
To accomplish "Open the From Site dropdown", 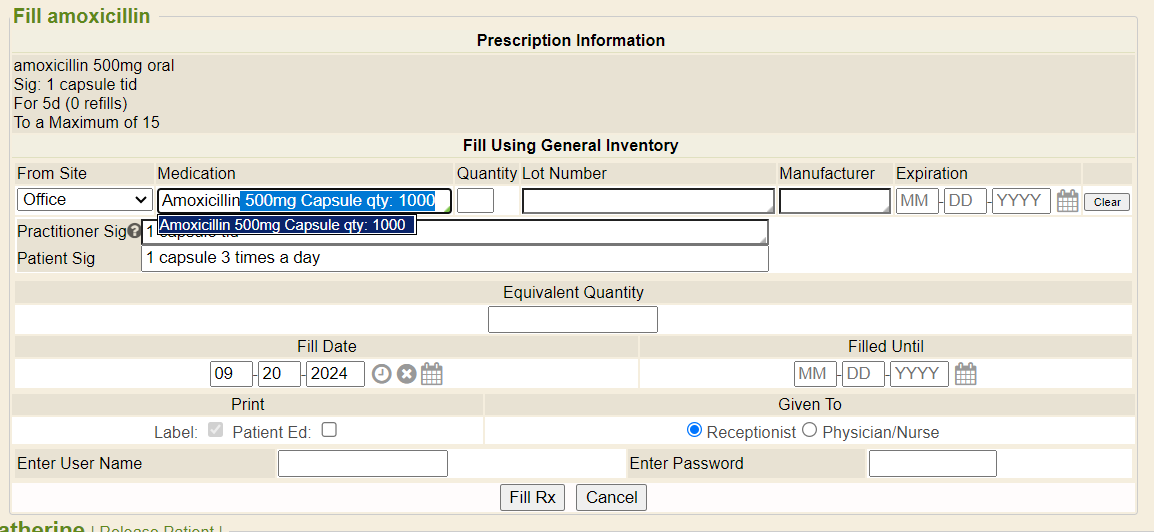I will 84,200.
